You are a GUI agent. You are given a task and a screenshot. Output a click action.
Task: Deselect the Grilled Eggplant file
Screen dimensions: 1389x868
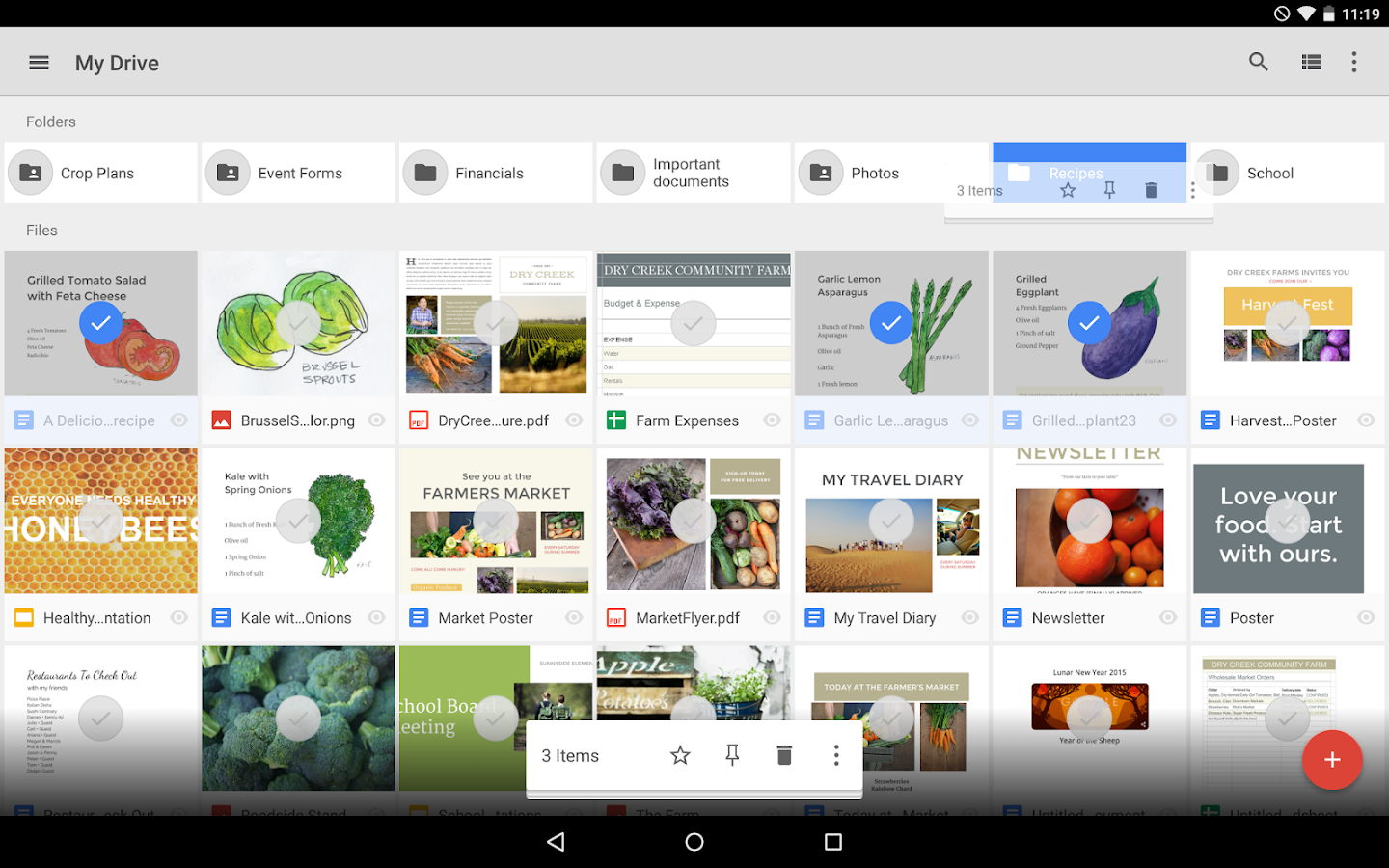point(1089,323)
